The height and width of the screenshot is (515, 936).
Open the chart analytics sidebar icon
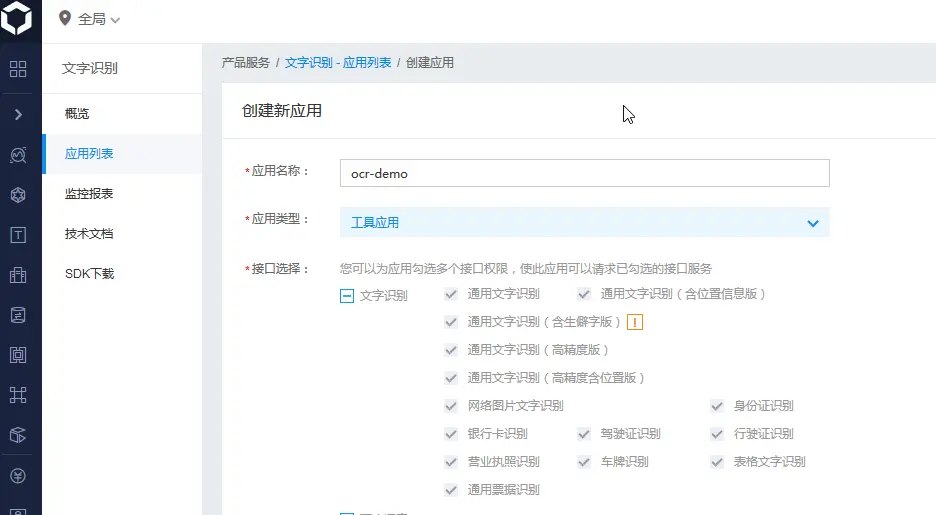point(18,155)
